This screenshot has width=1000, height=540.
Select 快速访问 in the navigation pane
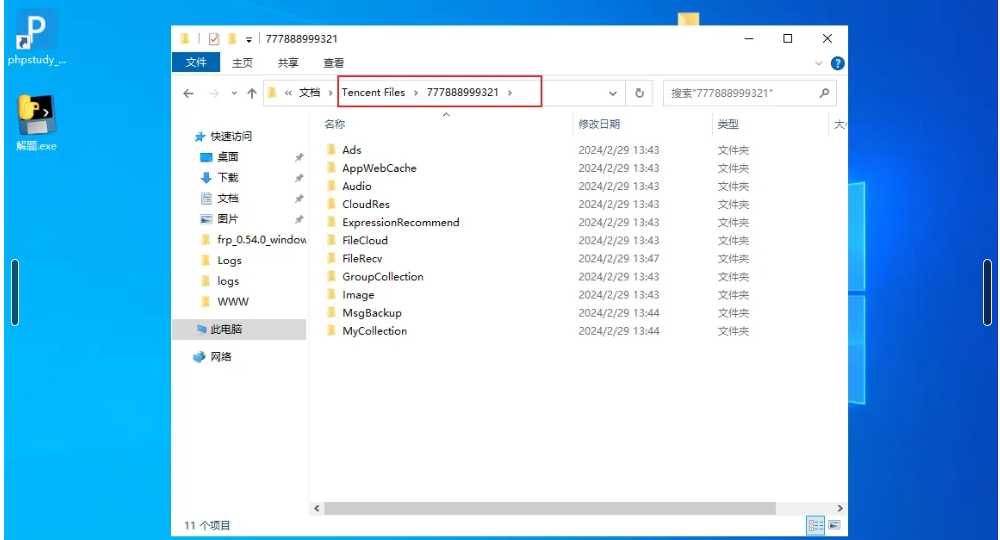231,136
